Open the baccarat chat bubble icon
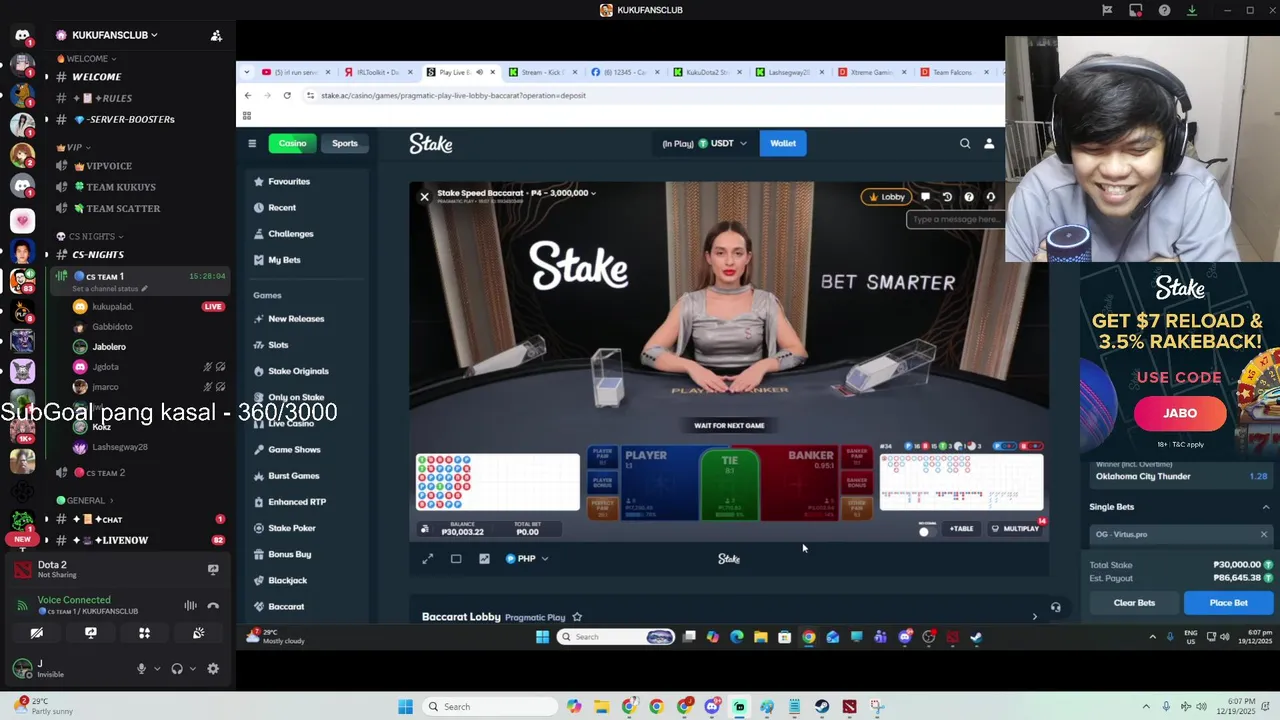 925,197
